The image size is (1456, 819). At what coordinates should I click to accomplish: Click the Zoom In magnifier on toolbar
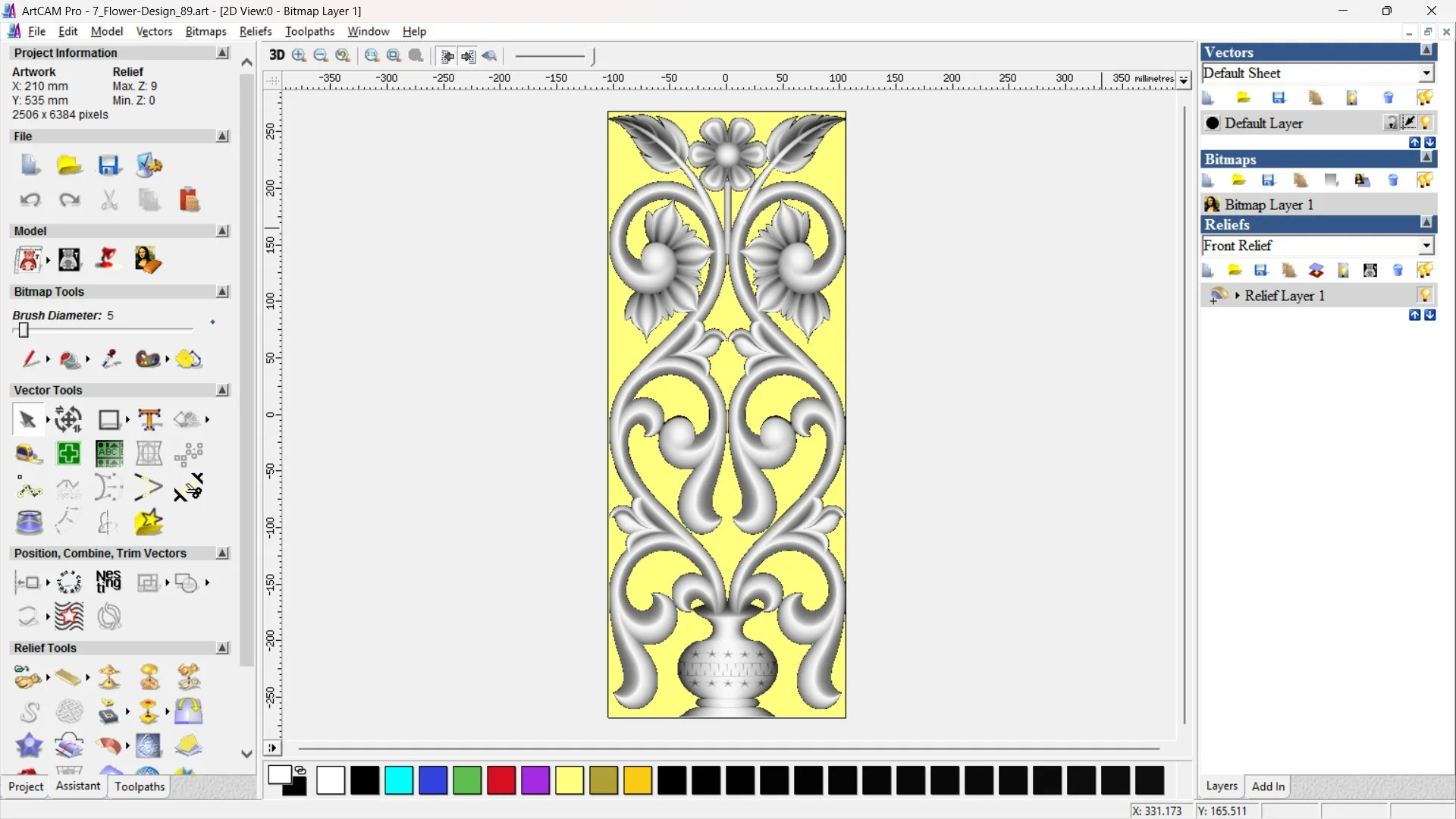point(299,55)
